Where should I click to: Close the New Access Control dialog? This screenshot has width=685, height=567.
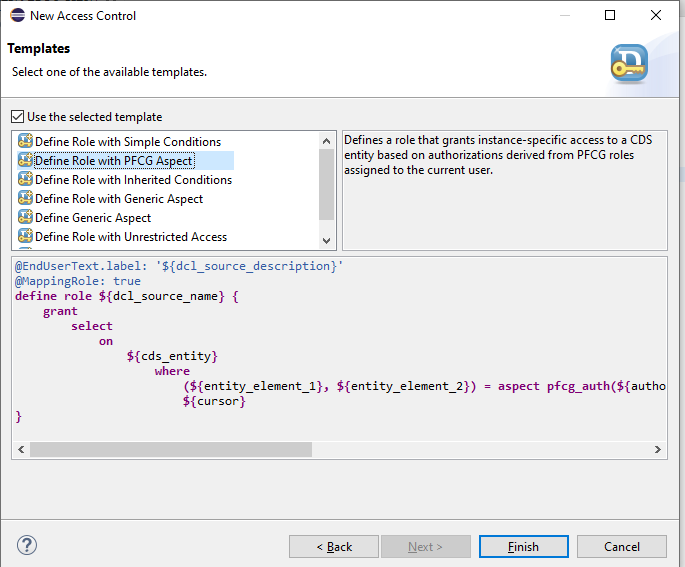tap(656, 15)
